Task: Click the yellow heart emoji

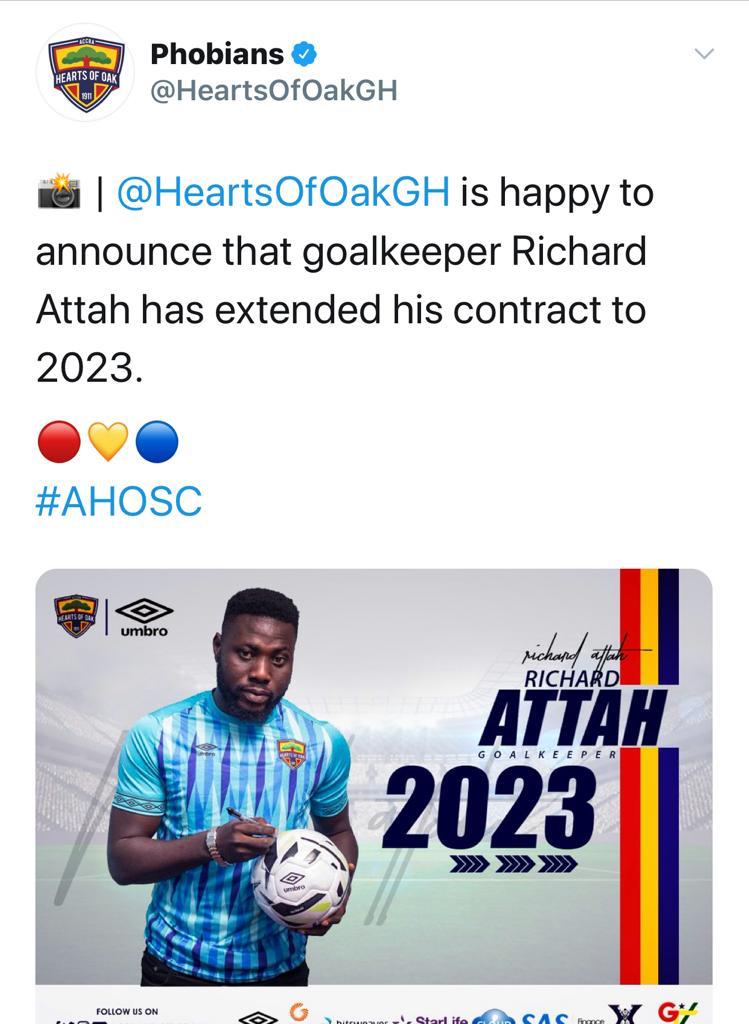Action: [x=108, y=441]
